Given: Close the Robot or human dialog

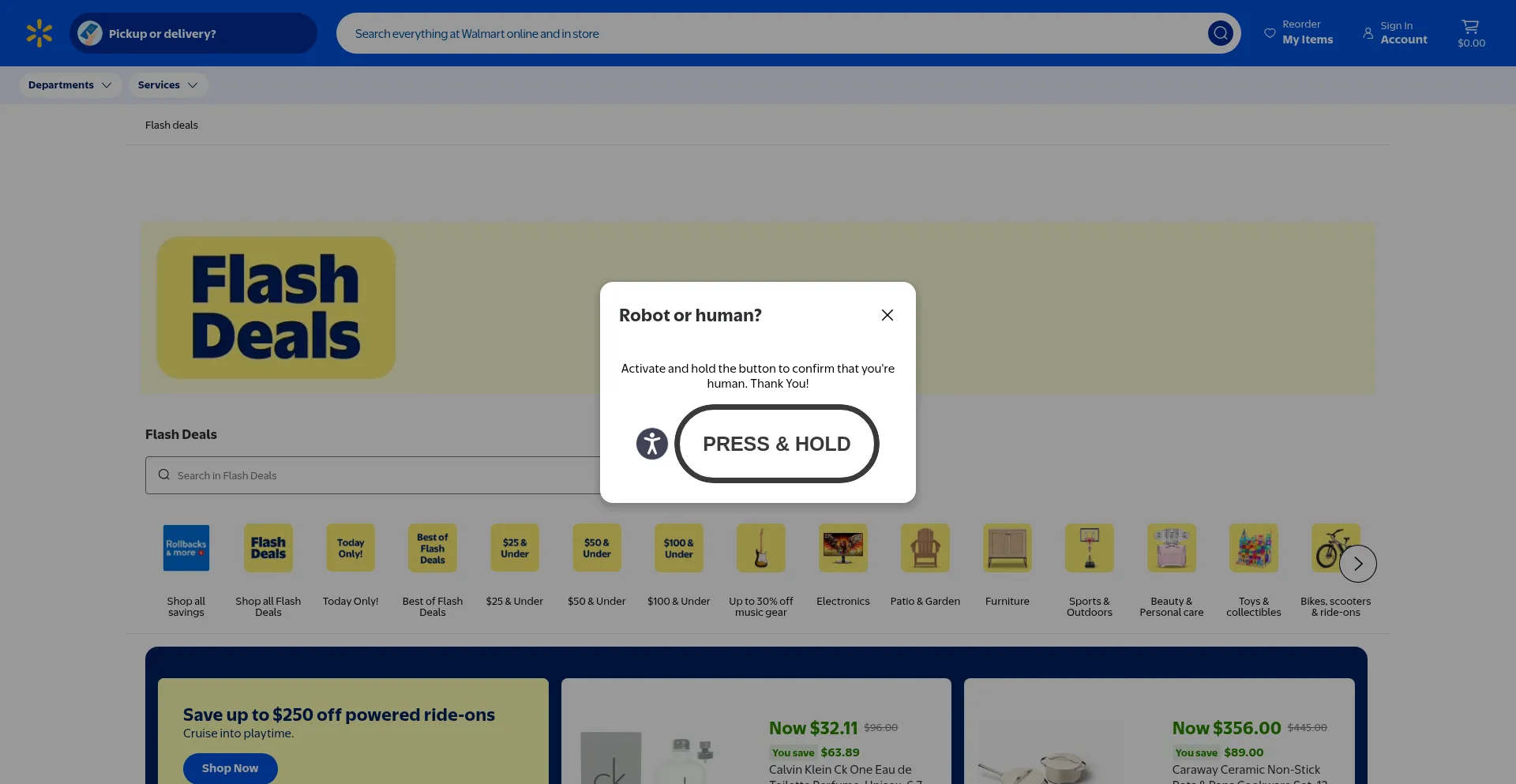Looking at the screenshot, I should [887, 315].
